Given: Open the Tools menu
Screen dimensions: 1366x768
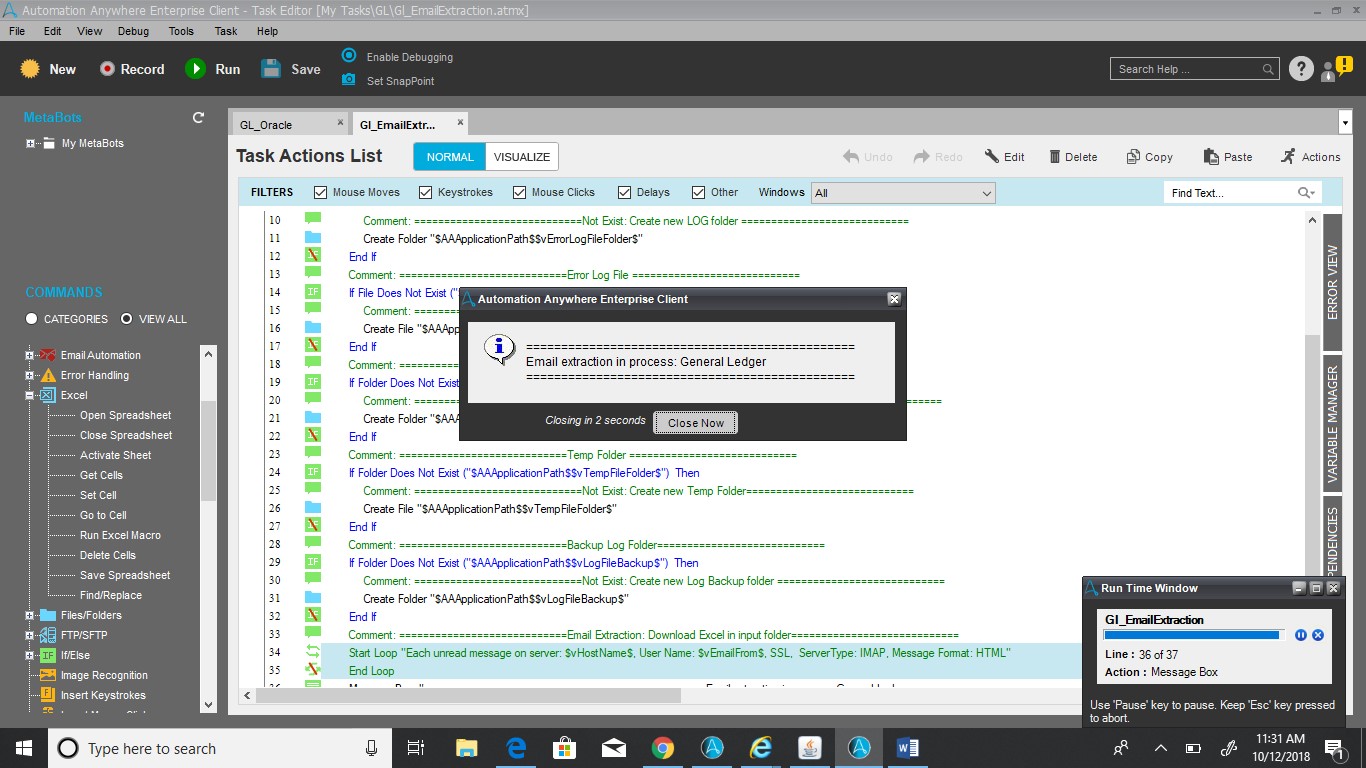Looking at the screenshot, I should (181, 31).
